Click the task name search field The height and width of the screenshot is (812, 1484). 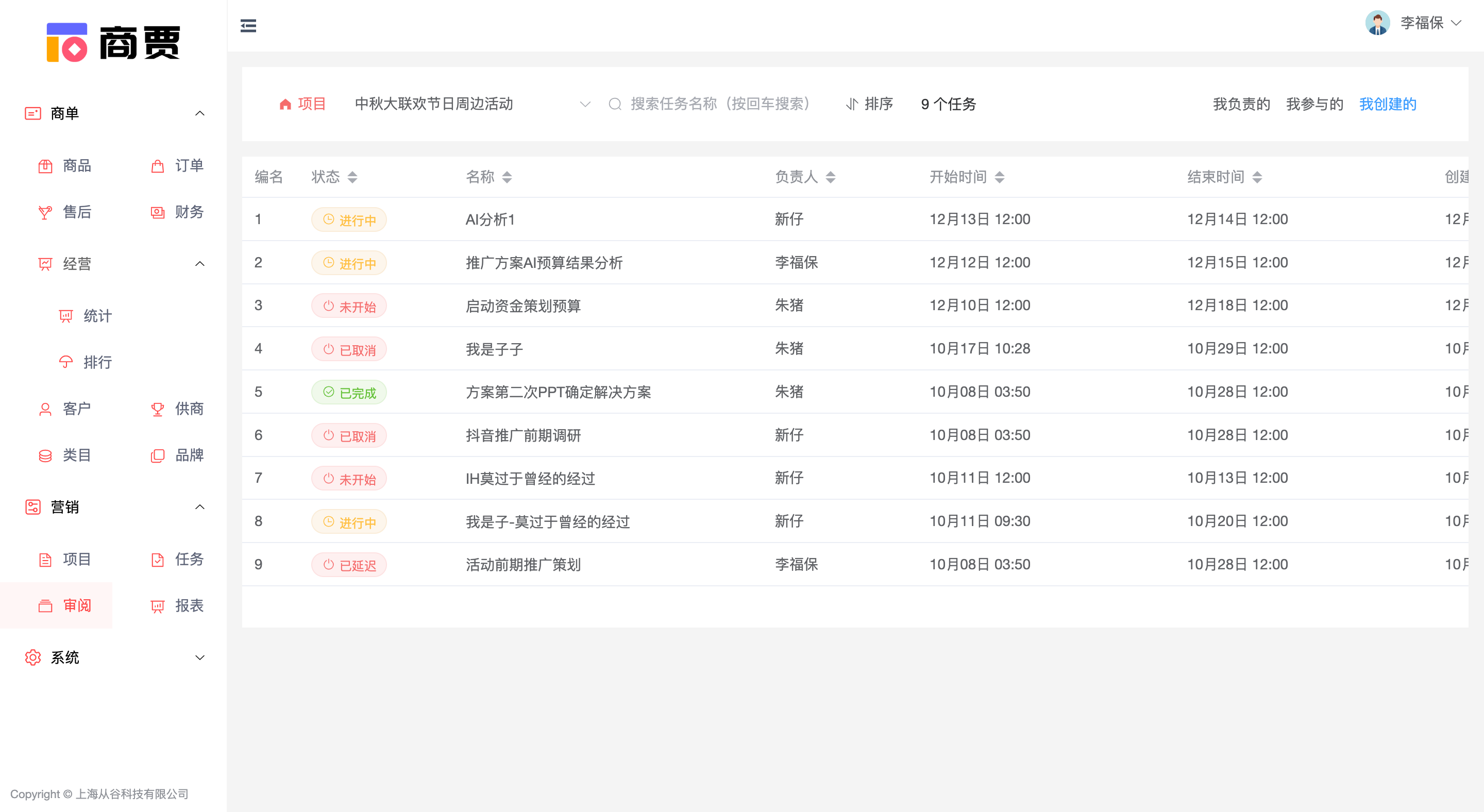tap(717, 104)
